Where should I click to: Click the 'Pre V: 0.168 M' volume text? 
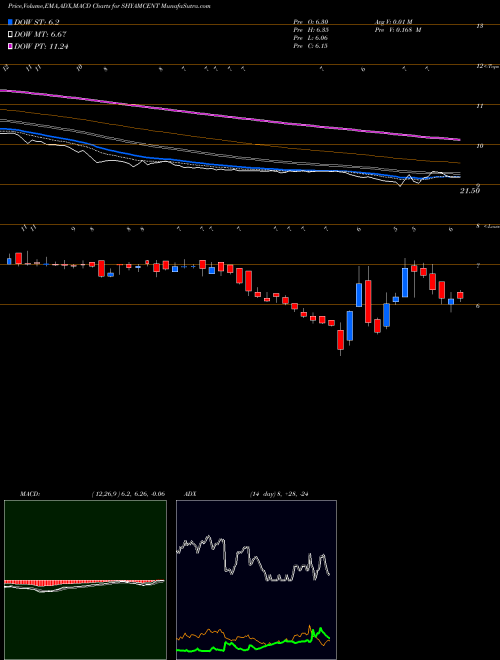(x=397, y=30)
